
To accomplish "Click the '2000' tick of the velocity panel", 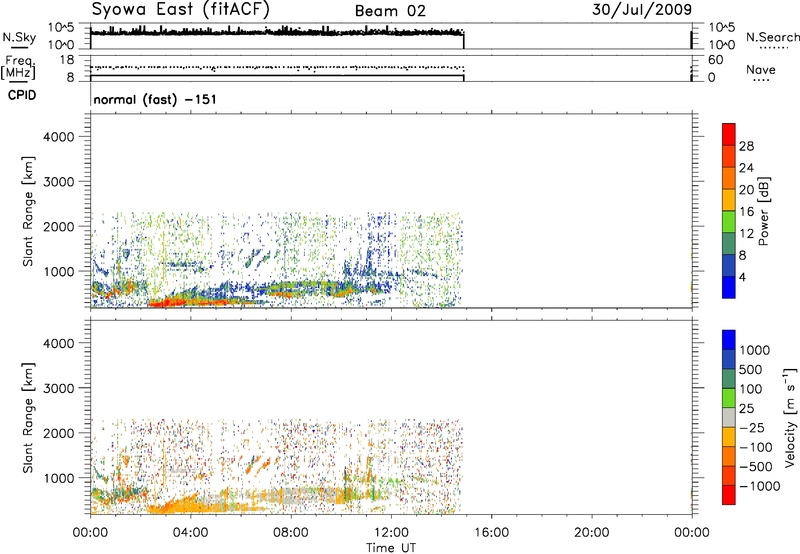I will (x=59, y=433).
